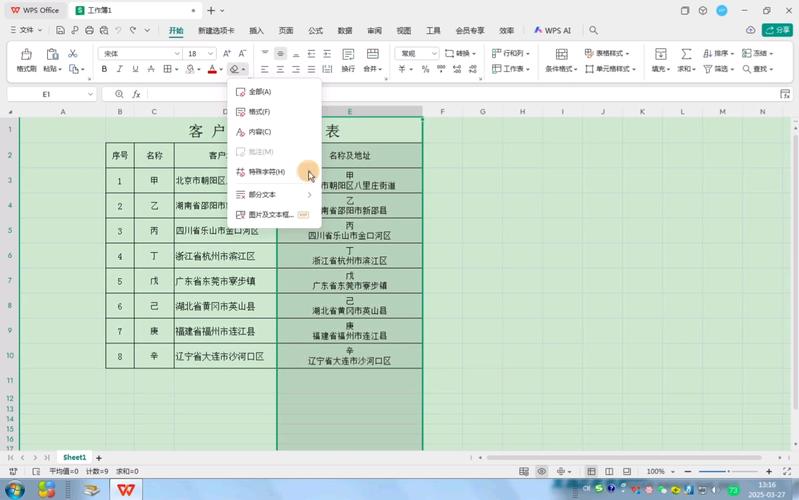The height and width of the screenshot is (500, 799).
Task: Choose Clear Contents (C) in menu
Action: [274, 132]
